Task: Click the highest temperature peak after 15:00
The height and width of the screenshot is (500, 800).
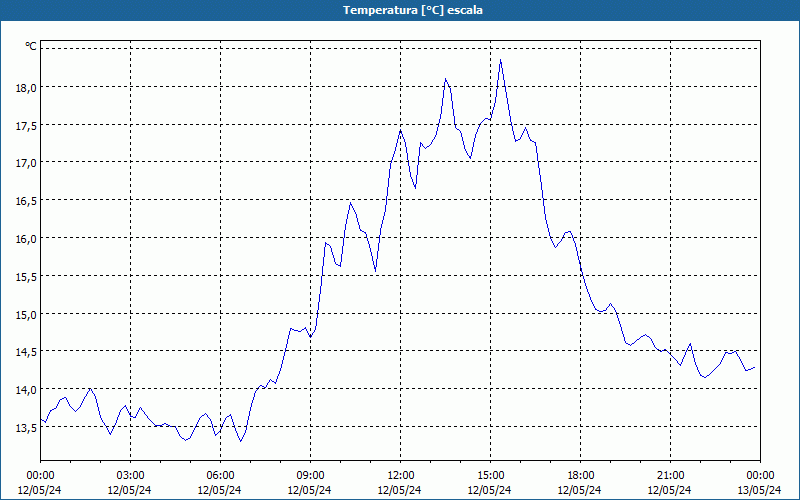Action: pos(501,60)
